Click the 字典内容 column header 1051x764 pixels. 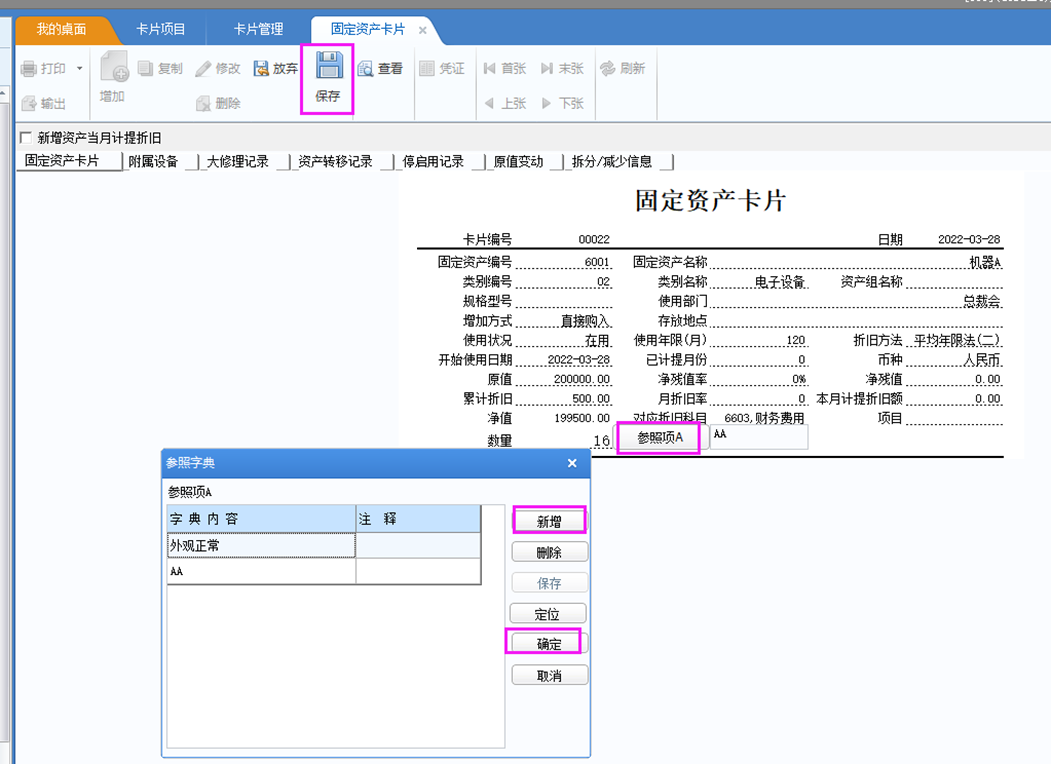(261, 519)
